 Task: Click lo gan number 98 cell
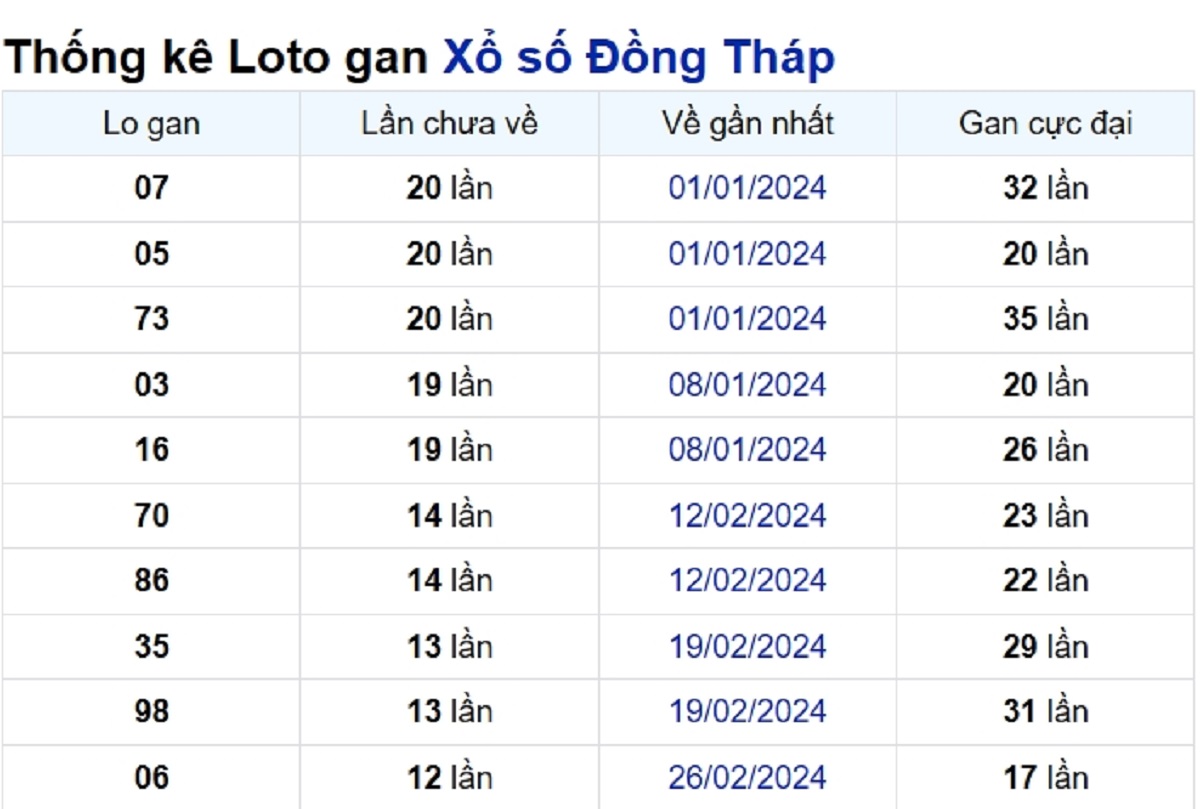point(151,712)
